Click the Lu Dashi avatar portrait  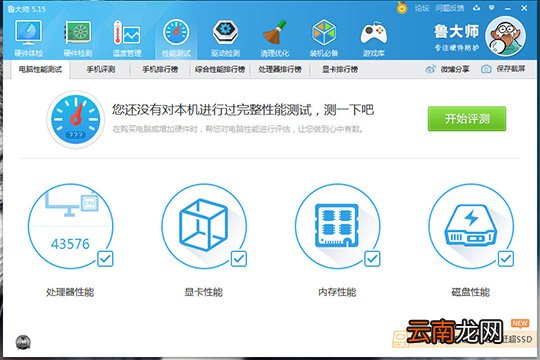(x=506, y=37)
